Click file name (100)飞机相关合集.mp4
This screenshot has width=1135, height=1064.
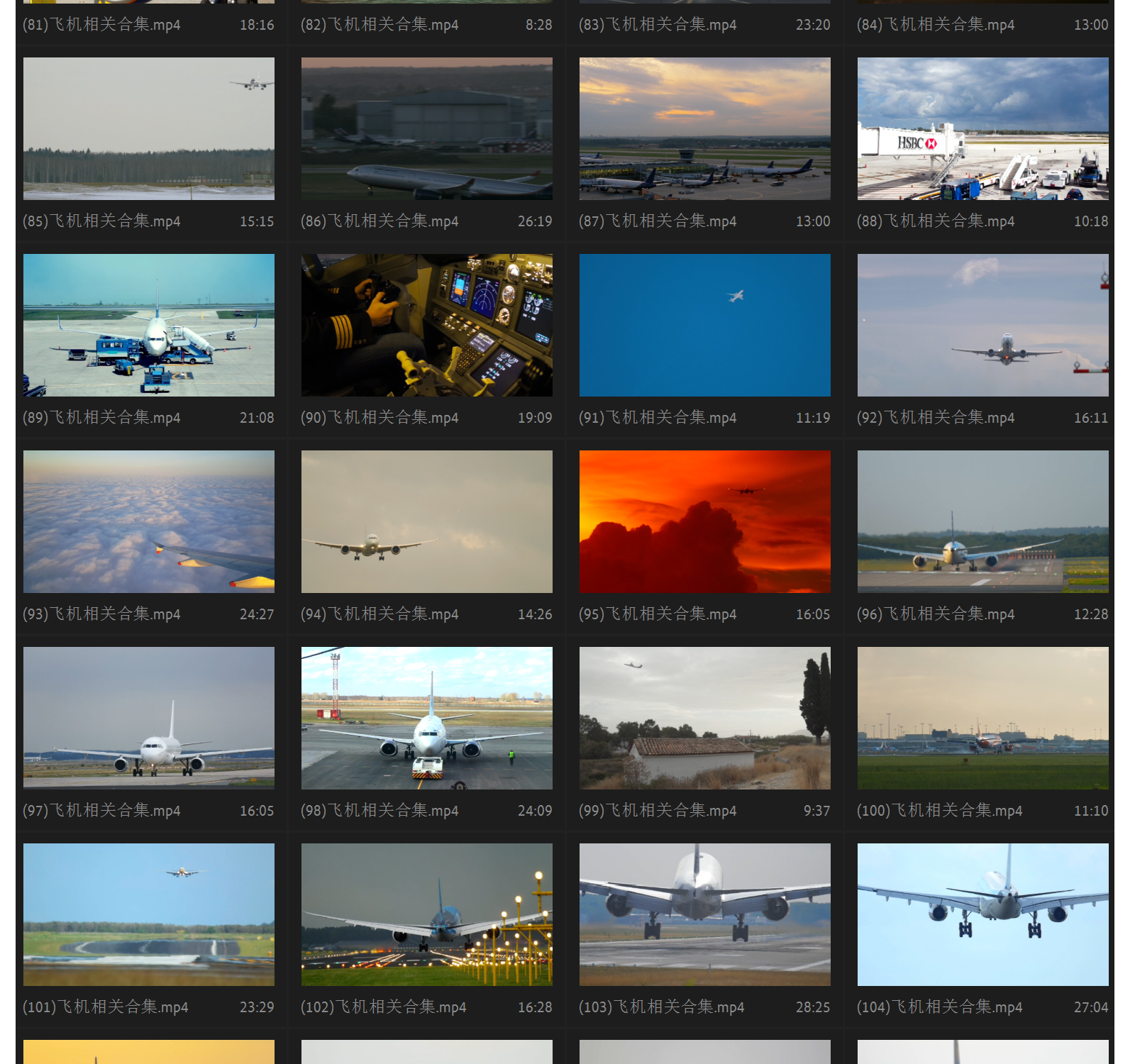pyautogui.click(x=940, y=811)
